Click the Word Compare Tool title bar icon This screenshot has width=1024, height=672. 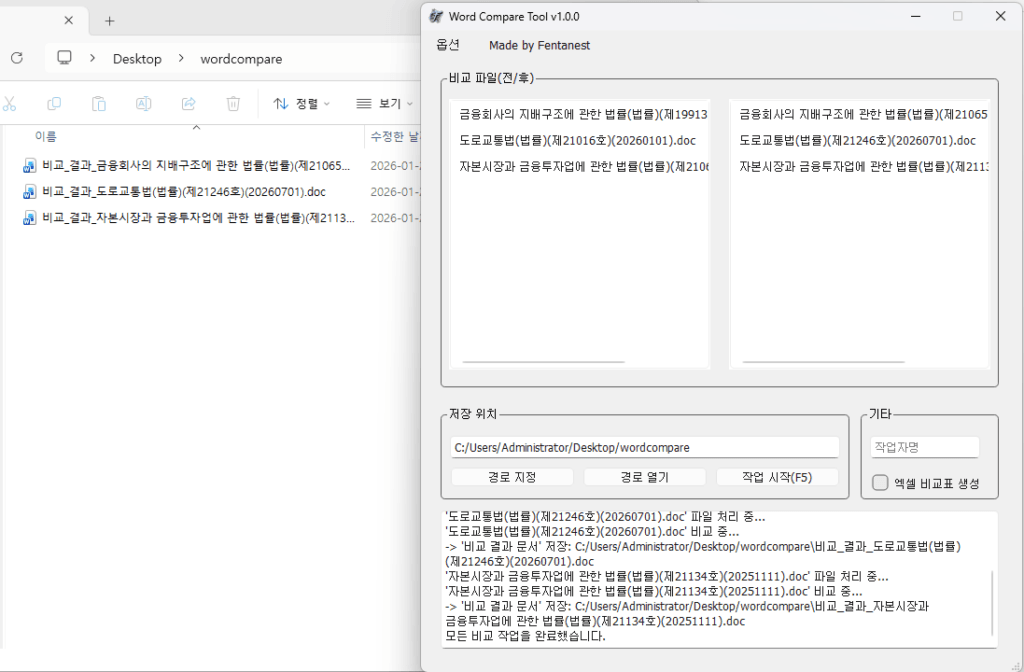435,16
